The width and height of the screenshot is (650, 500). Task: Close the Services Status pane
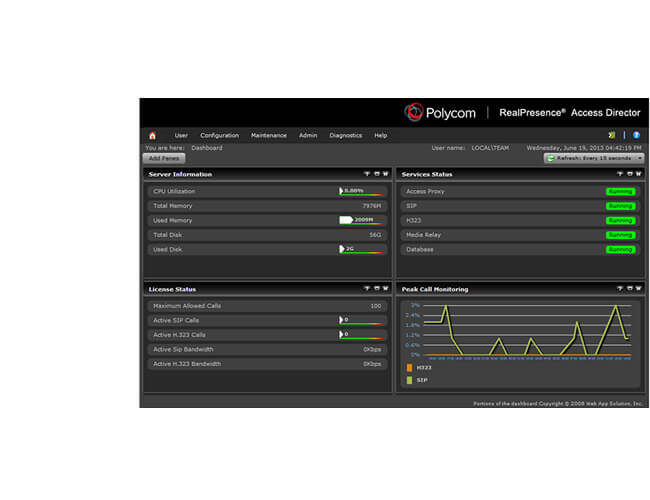coord(638,174)
